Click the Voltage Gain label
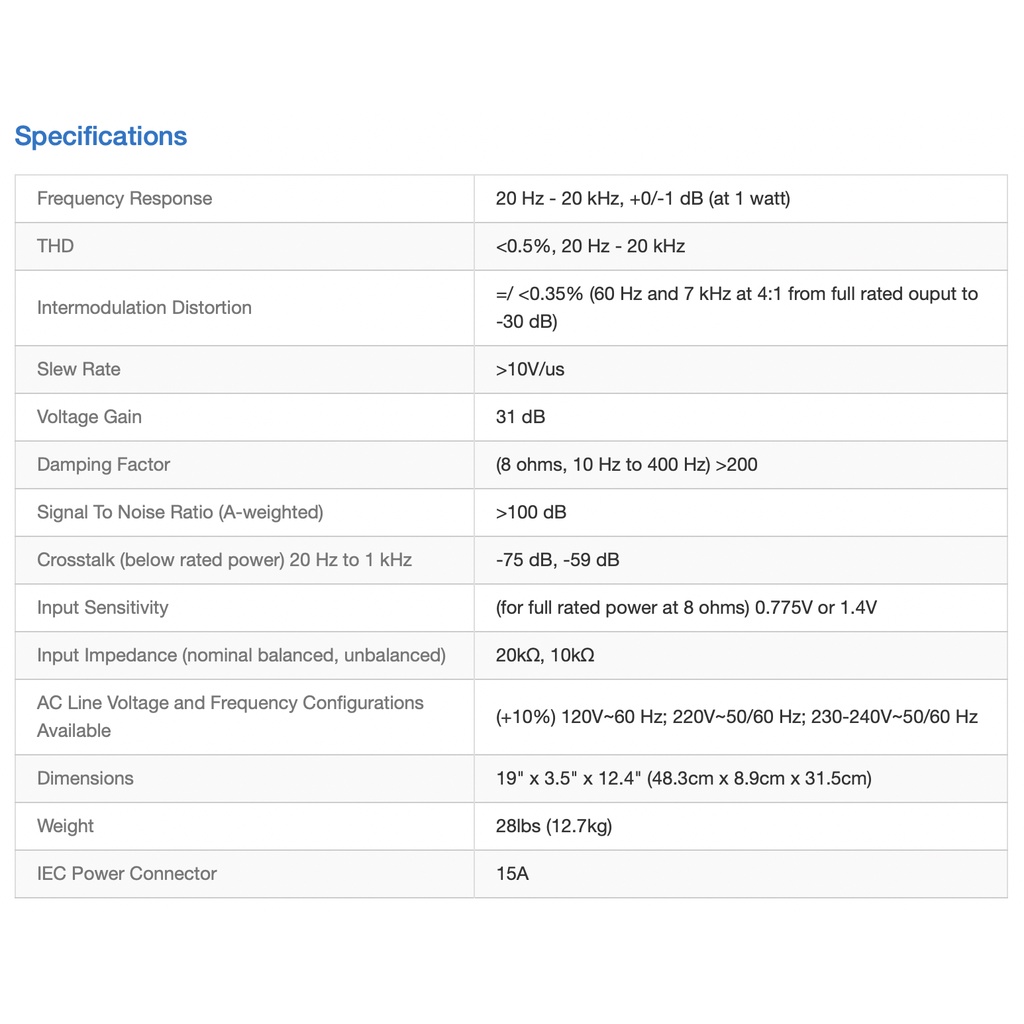This screenshot has height=1024, width=1024. click(89, 417)
